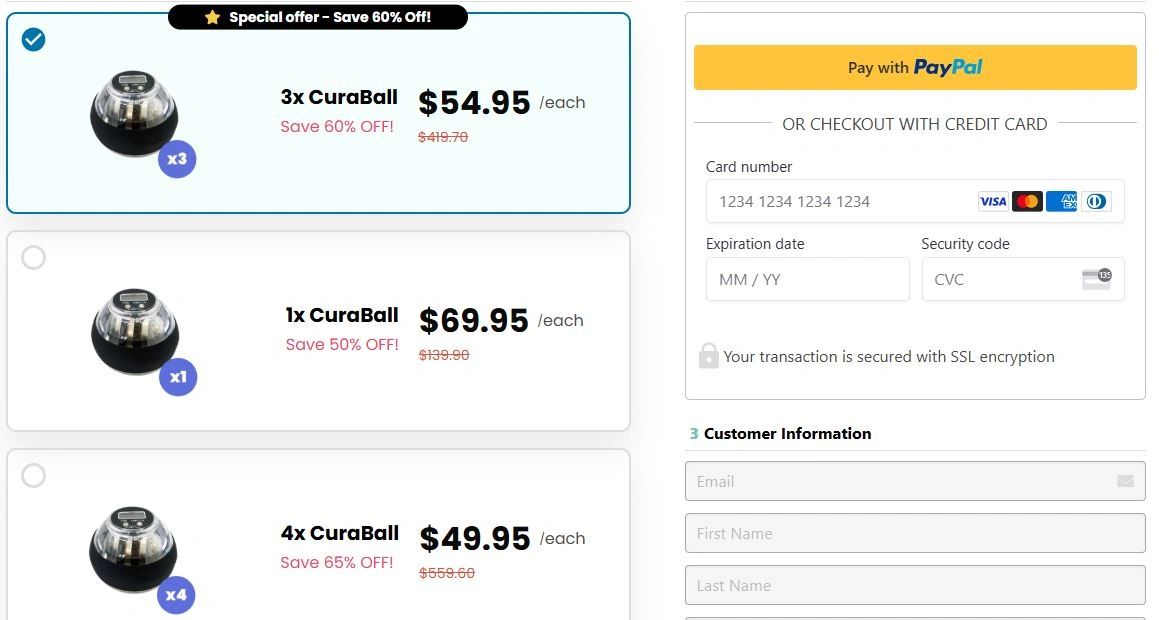Select the 1x CuraBall radio option
Viewport: 1159px width, 620px height.
34,258
